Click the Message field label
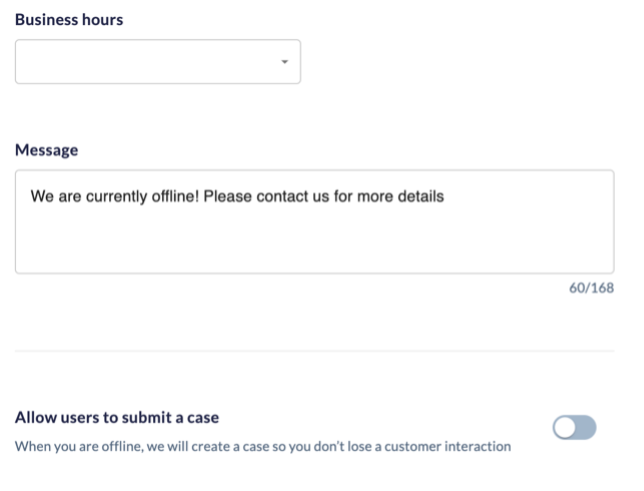Image resolution: width=644 pixels, height=491 pixels. click(x=46, y=150)
